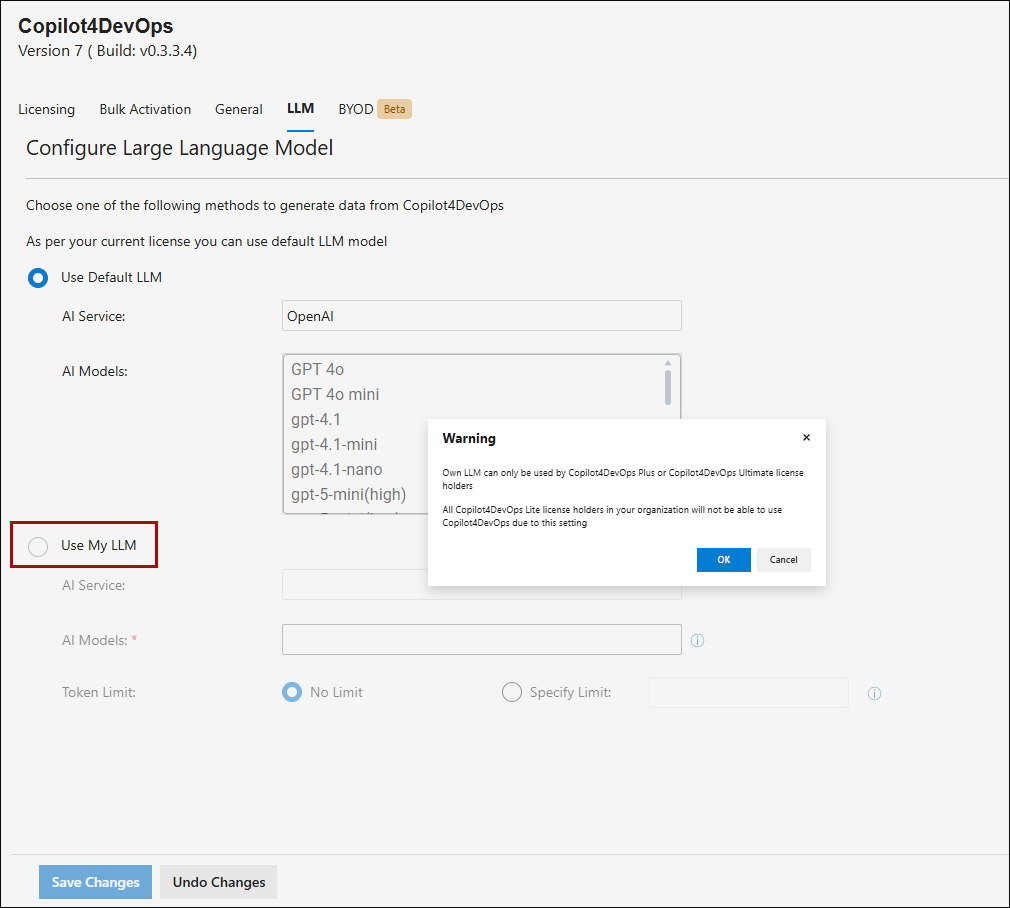This screenshot has height=908, width=1010.
Task: Click info icon next to AI Models field
Action: (x=698, y=640)
